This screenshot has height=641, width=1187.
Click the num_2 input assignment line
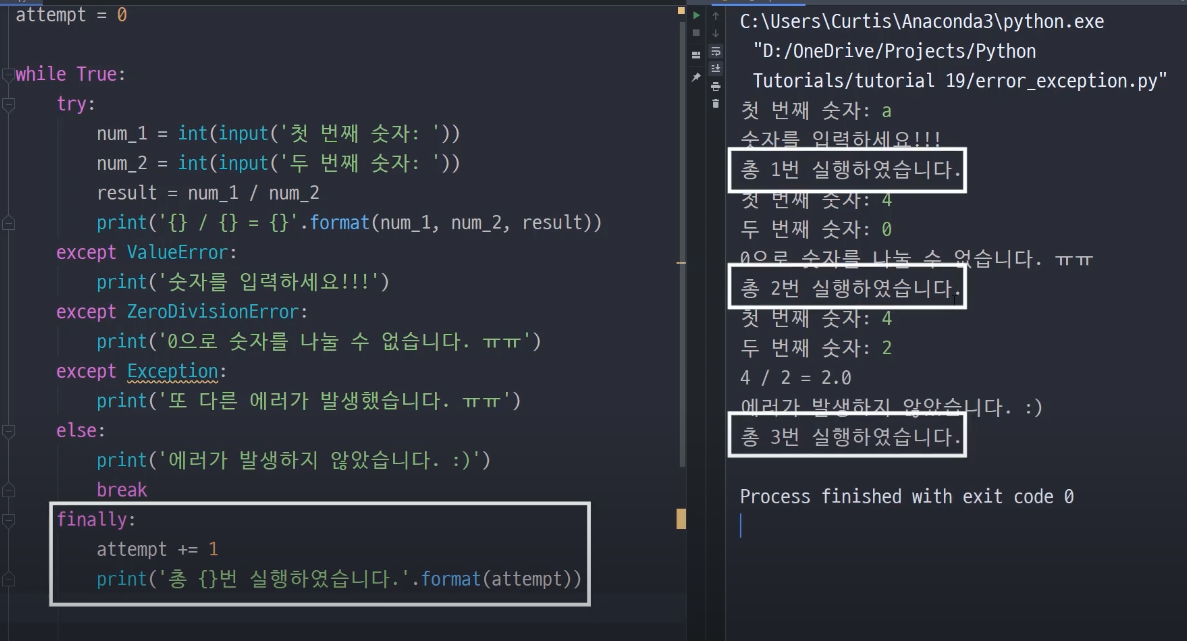pos(278,163)
